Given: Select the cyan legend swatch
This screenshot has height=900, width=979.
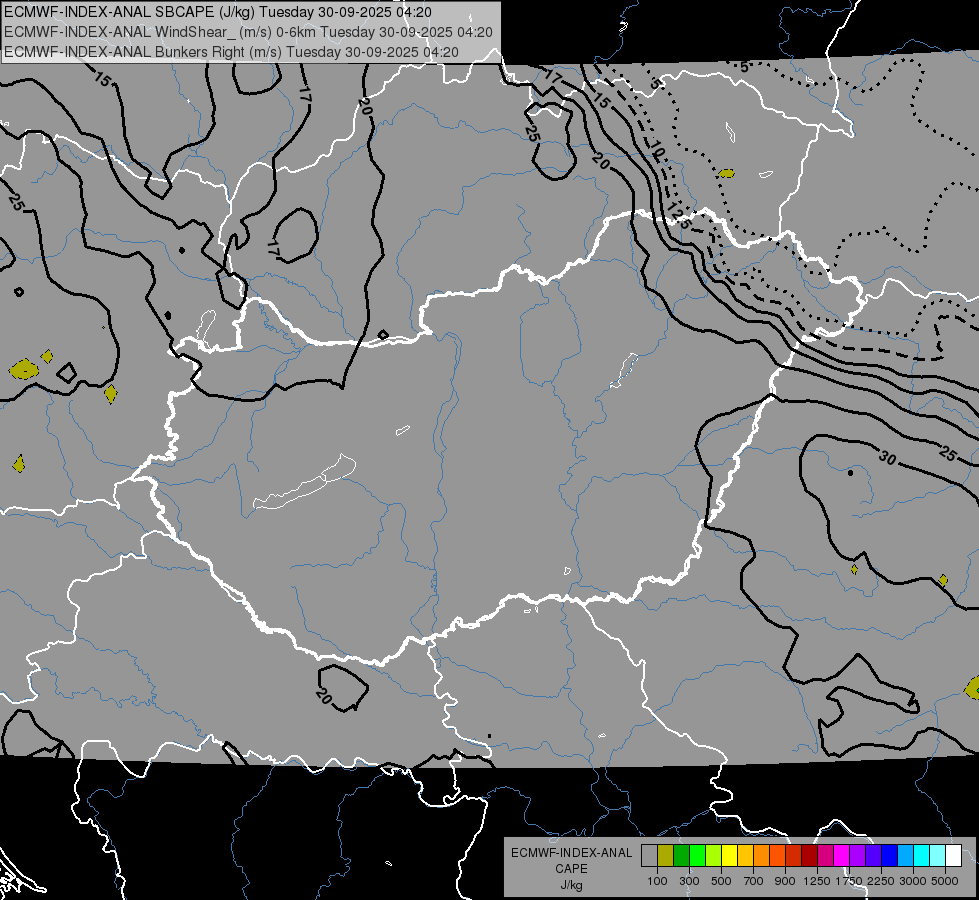Looking at the screenshot, I should (922, 856).
